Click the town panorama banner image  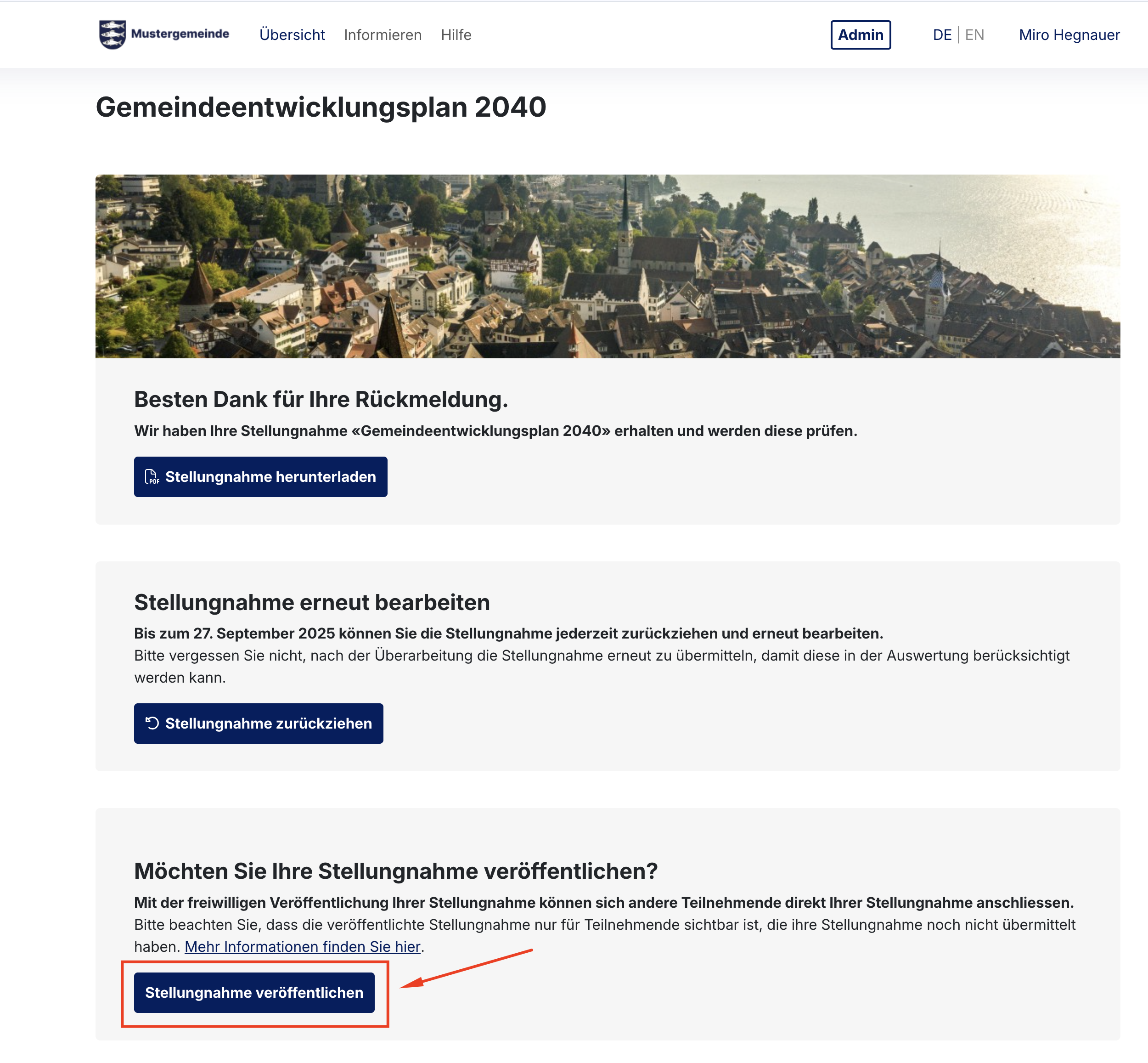(x=607, y=266)
